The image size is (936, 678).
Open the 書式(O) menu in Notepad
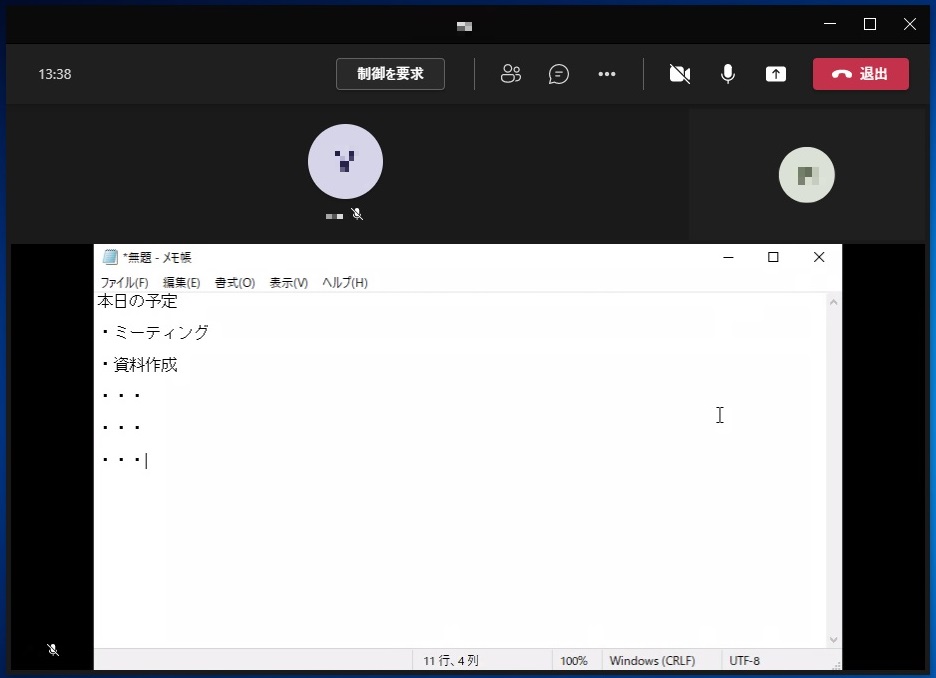click(235, 282)
